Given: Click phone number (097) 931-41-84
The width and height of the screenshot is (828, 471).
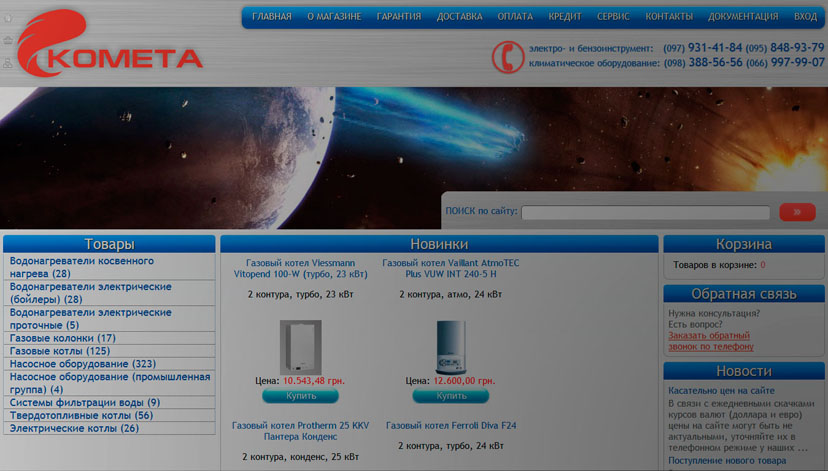Looking at the screenshot, I should tap(702, 48).
